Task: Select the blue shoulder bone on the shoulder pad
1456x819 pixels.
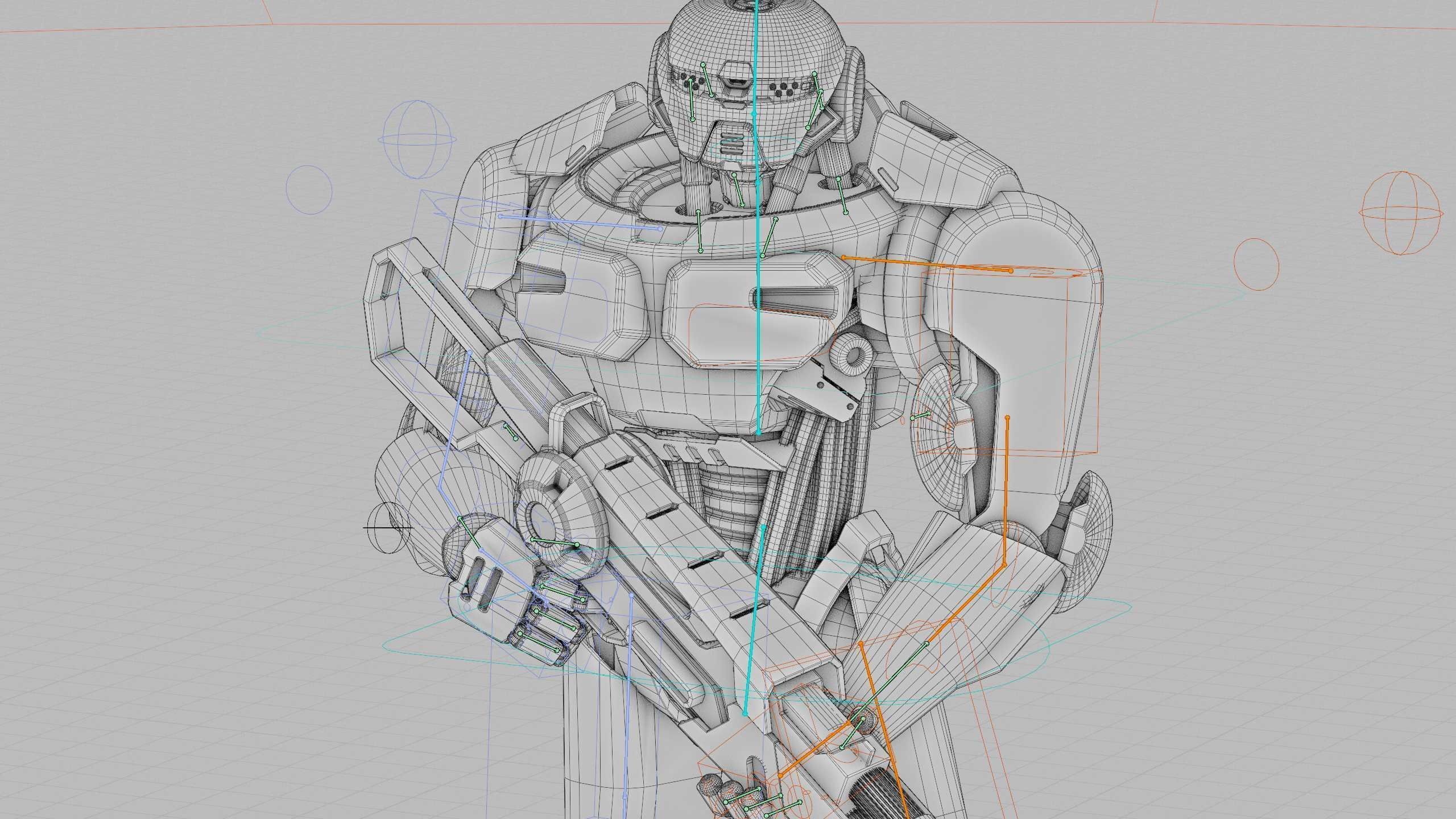Action: pos(580,222)
